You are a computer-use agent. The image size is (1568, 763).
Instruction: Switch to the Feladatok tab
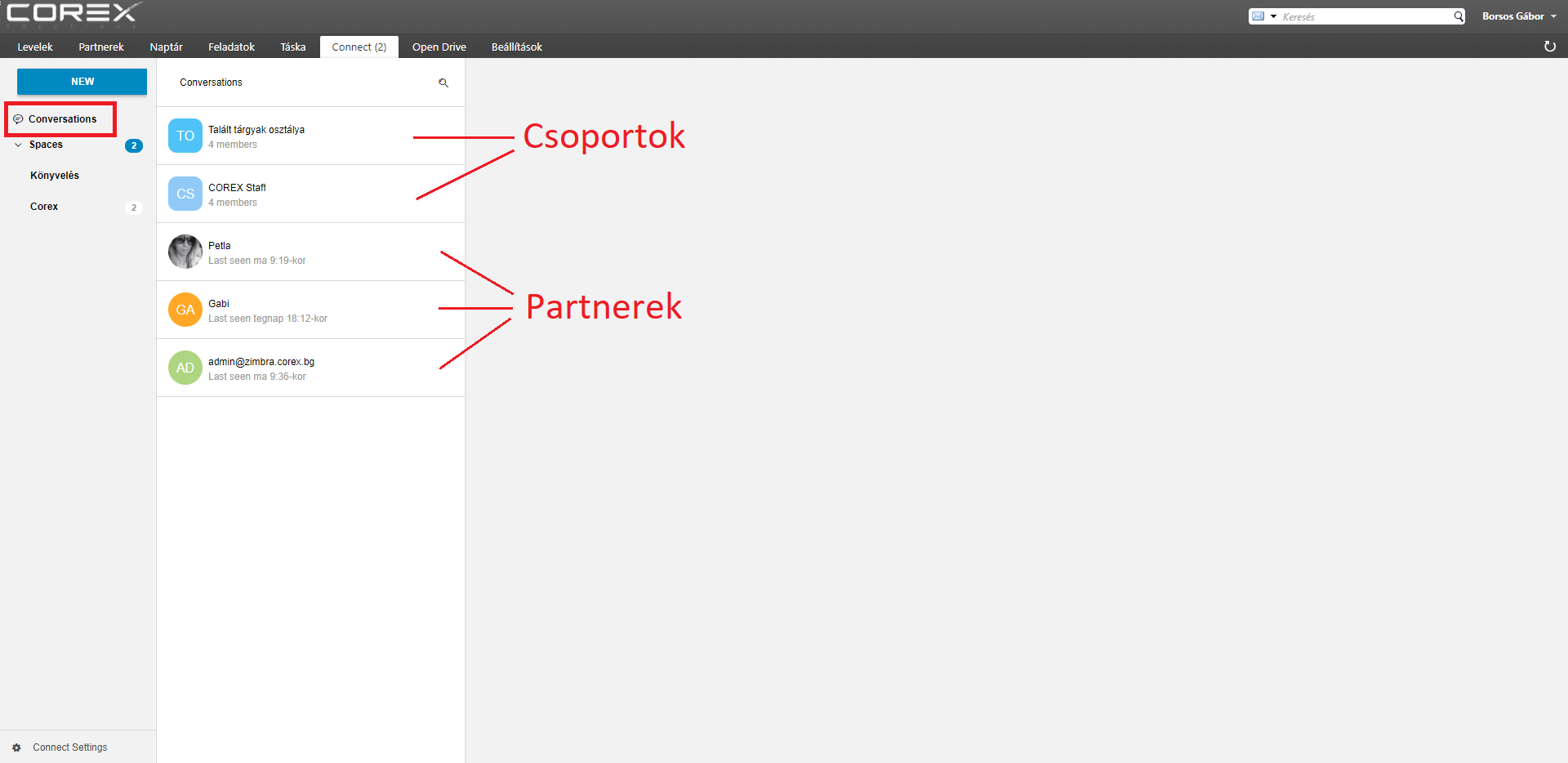(x=231, y=47)
